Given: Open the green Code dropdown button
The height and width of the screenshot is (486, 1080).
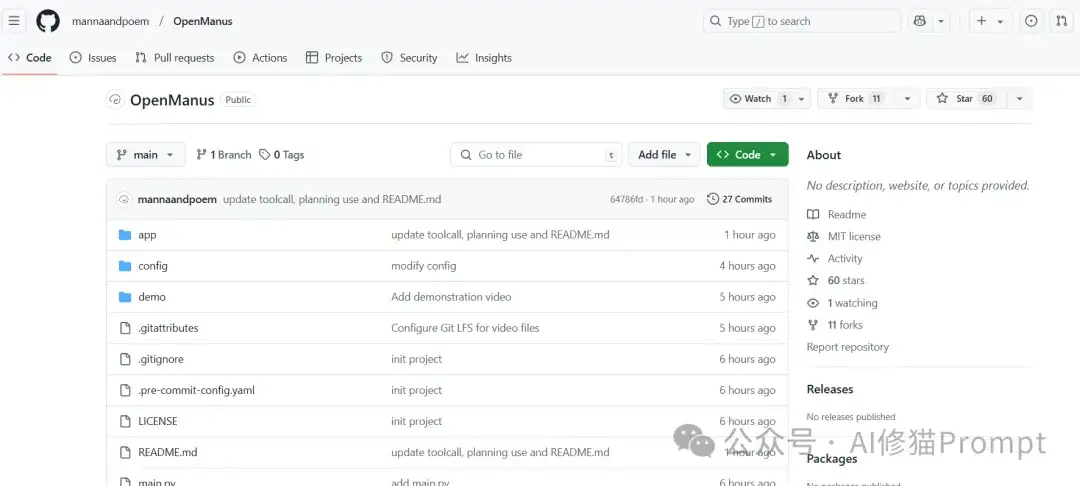Looking at the screenshot, I should (x=747, y=155).
